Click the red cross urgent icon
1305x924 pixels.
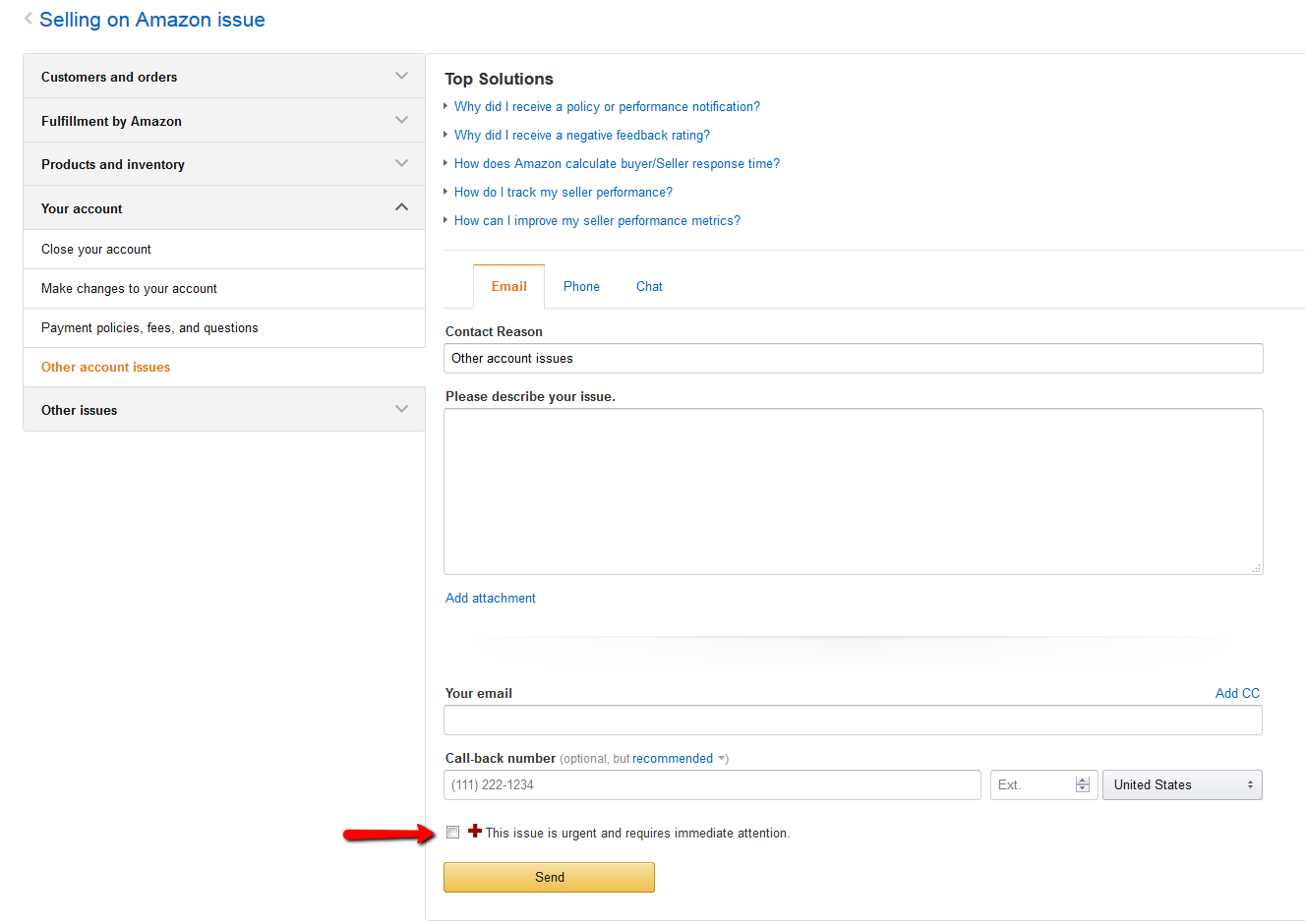point(475,831)
